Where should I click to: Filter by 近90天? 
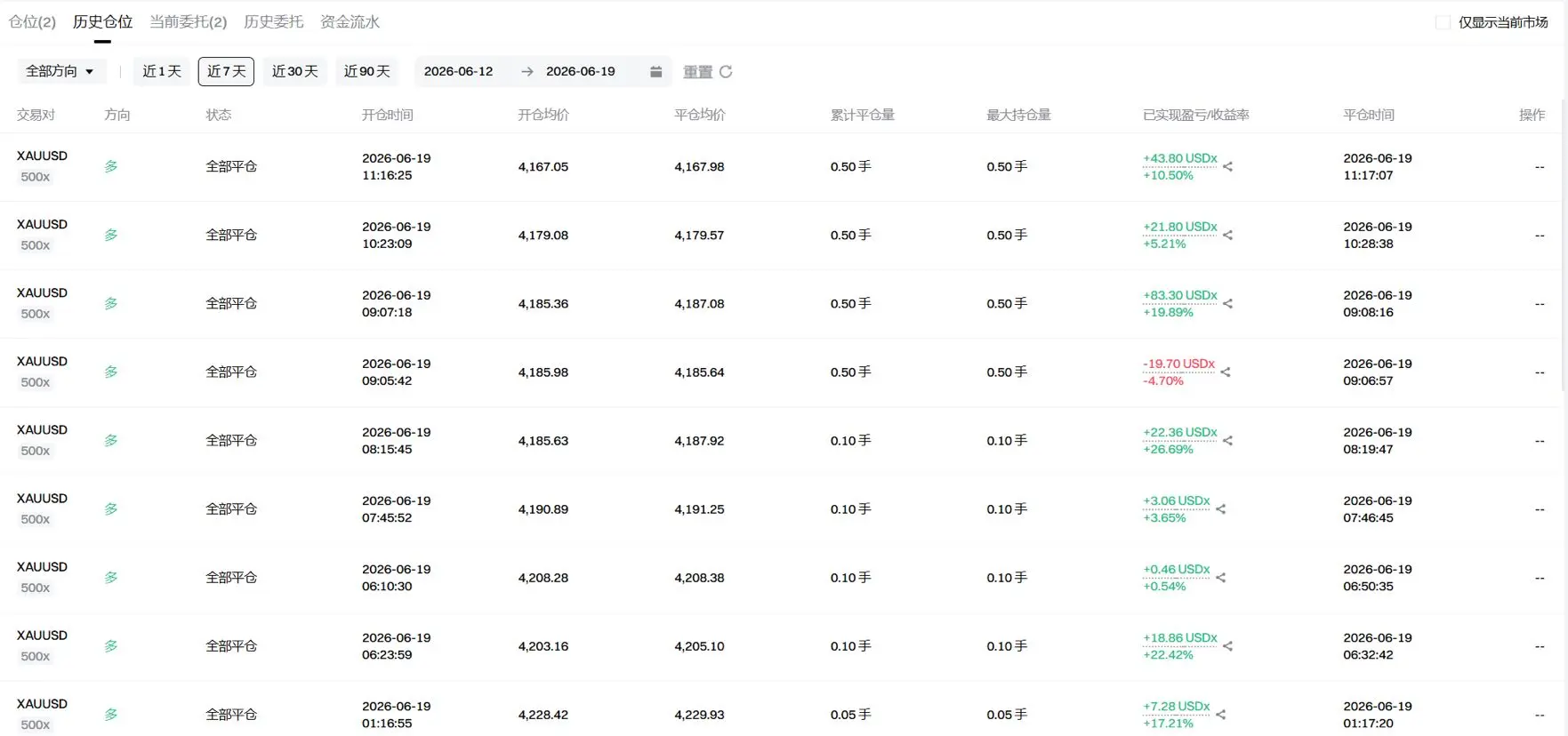pyautogui.click(x=366, y=71)
